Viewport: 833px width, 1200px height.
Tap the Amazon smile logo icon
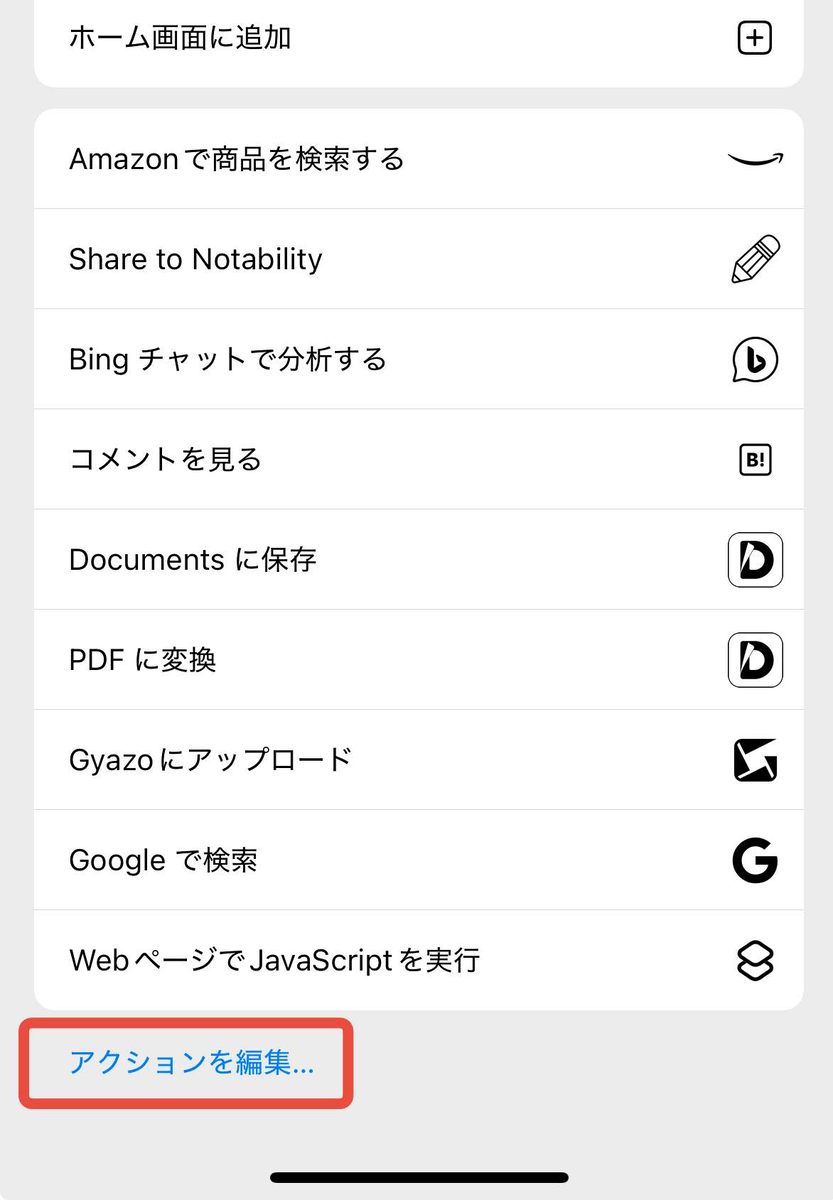755,159
